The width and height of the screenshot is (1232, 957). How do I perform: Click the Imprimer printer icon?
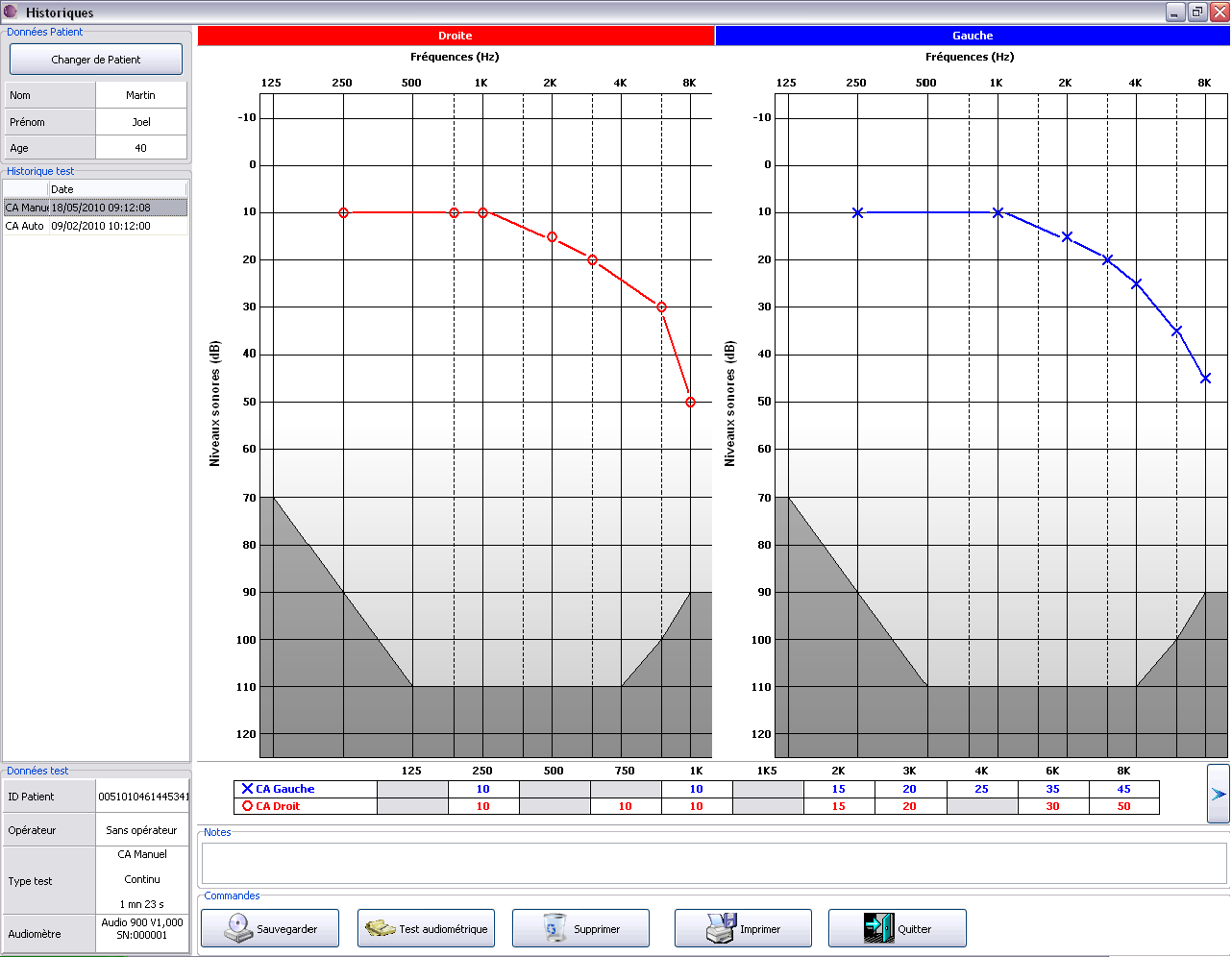coord(721,928)
